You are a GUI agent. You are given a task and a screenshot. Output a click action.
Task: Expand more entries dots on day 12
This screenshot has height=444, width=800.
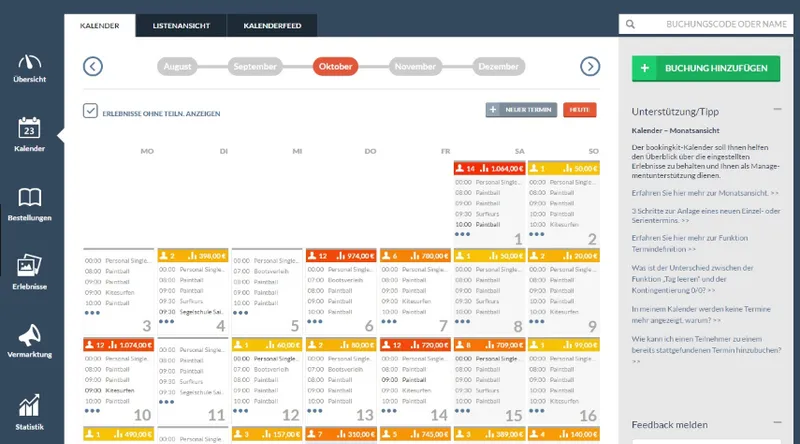click(240, 411)
